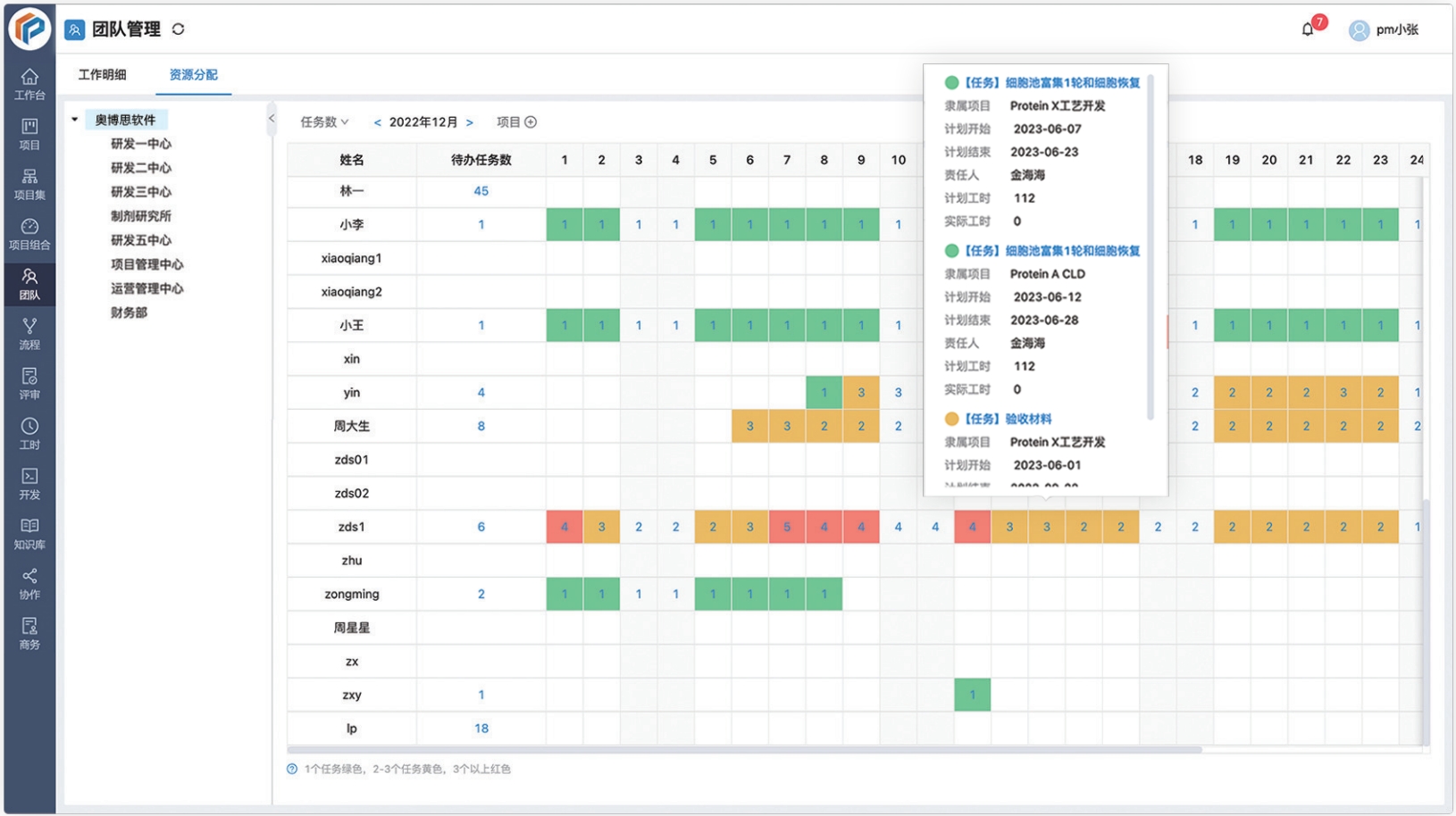This screenshot has width=1456, height=816.
Task: Click 林一's pending task count 45
Action: 481,190
